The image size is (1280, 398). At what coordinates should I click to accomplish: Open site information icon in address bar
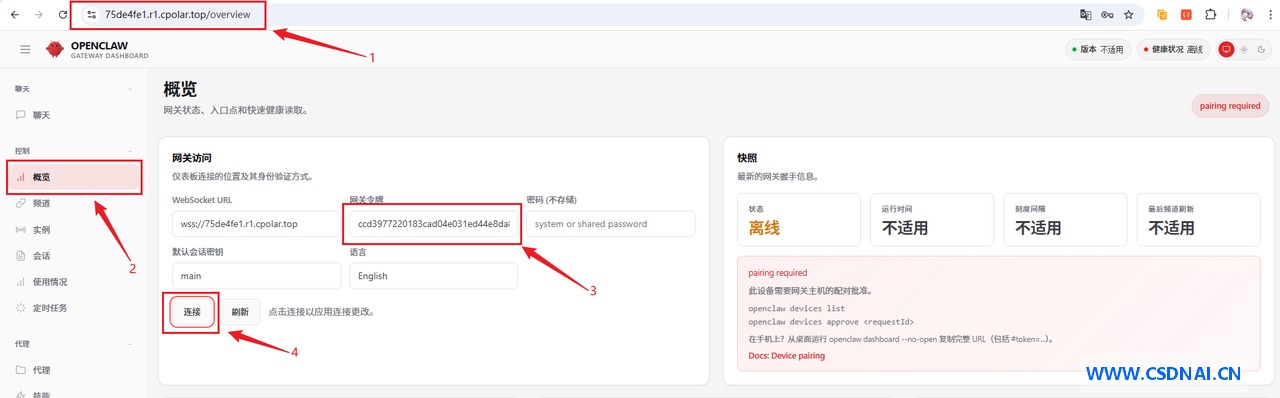[x=91, y=15]
